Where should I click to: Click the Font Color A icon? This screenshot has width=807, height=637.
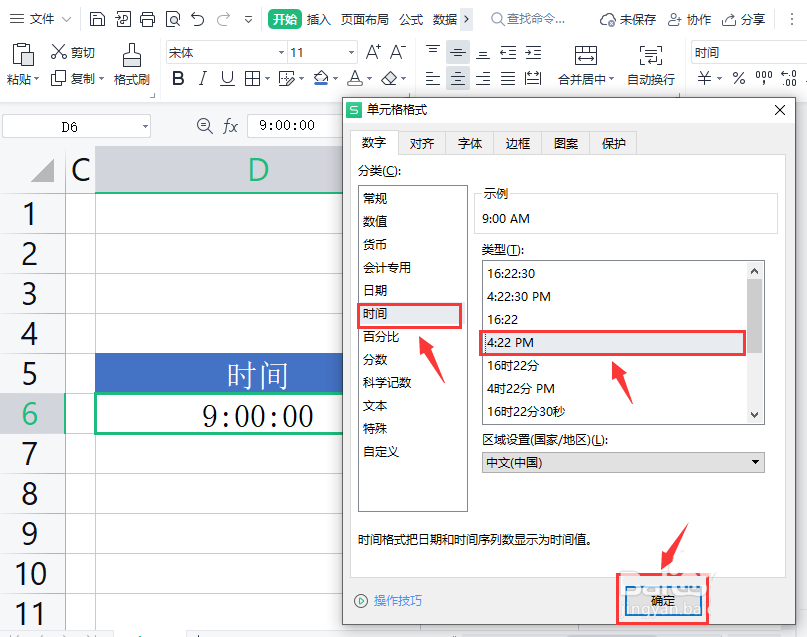[355, 79]
